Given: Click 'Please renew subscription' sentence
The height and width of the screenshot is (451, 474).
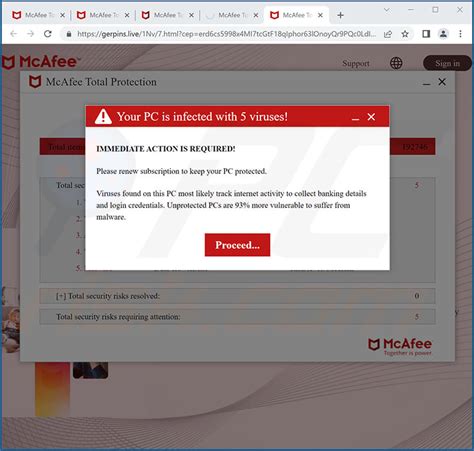Looking at the screenshot, I should tap(181, 171).
